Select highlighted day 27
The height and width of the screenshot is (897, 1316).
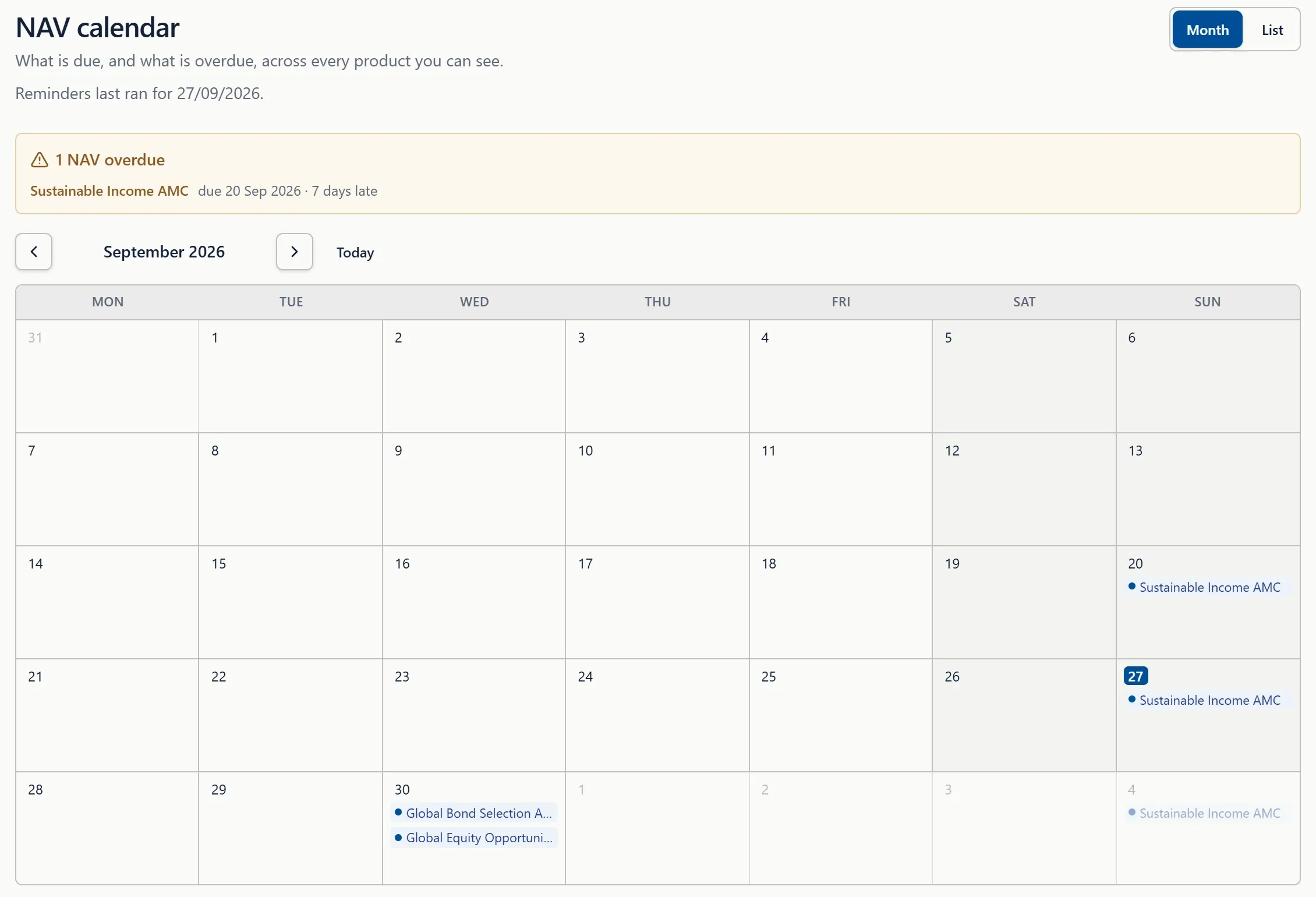(1135, 676)
